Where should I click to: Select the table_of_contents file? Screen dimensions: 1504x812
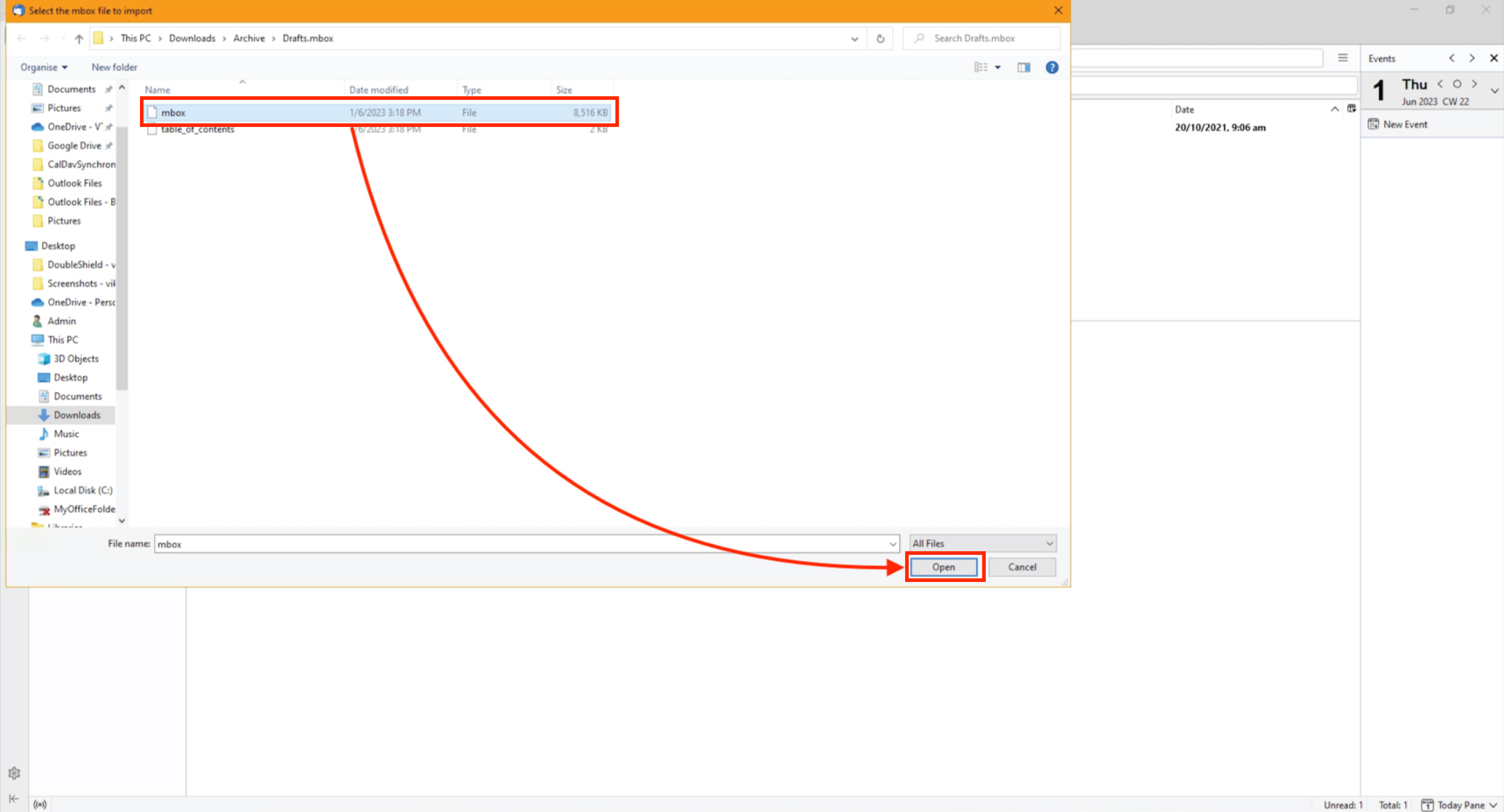tap(197, 129)
